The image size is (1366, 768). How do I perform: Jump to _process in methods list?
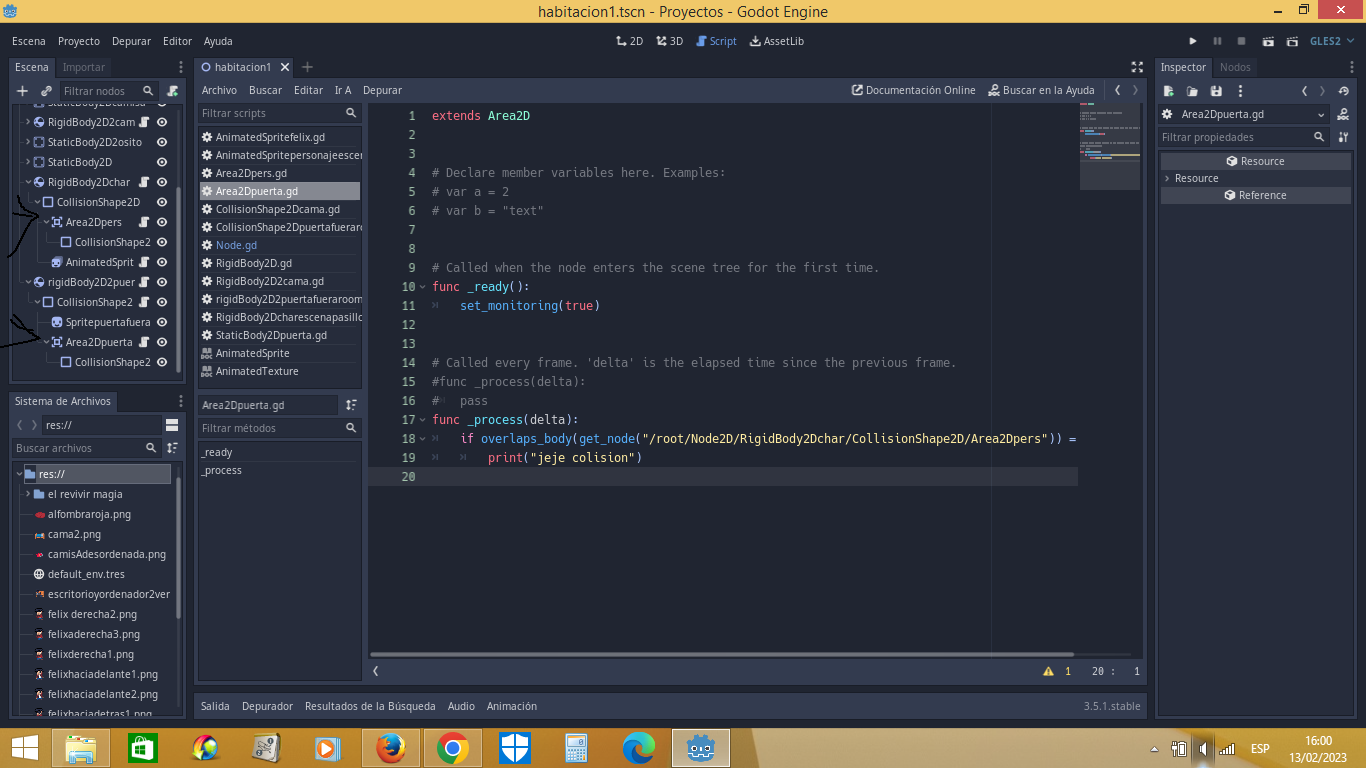click(222, 470)
